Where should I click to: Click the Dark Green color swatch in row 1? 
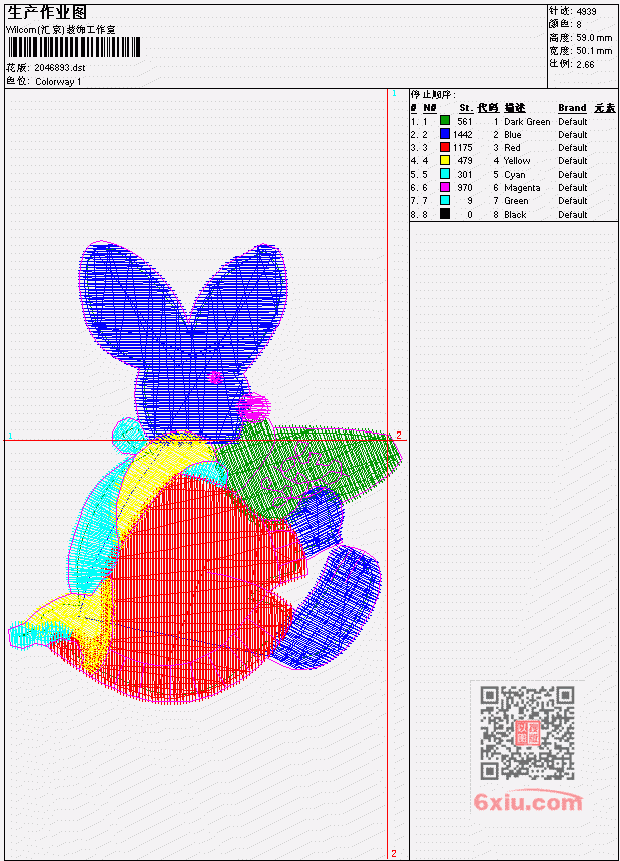[445, 121]
